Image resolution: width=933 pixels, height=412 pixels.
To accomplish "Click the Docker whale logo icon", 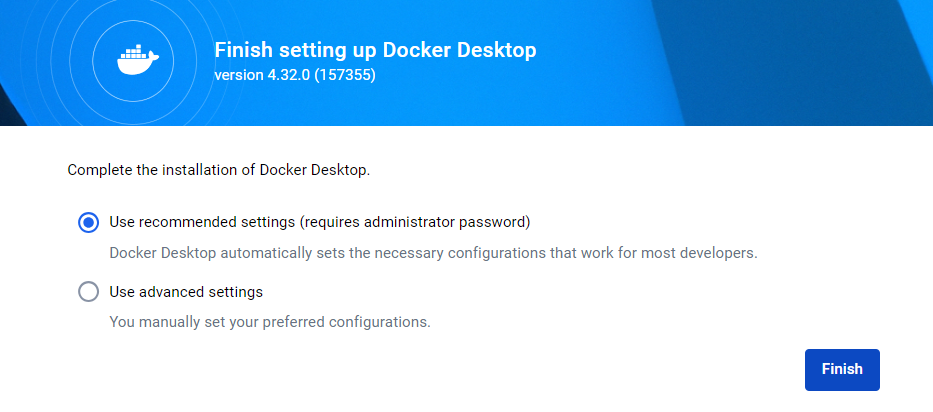I will [133, 60].
